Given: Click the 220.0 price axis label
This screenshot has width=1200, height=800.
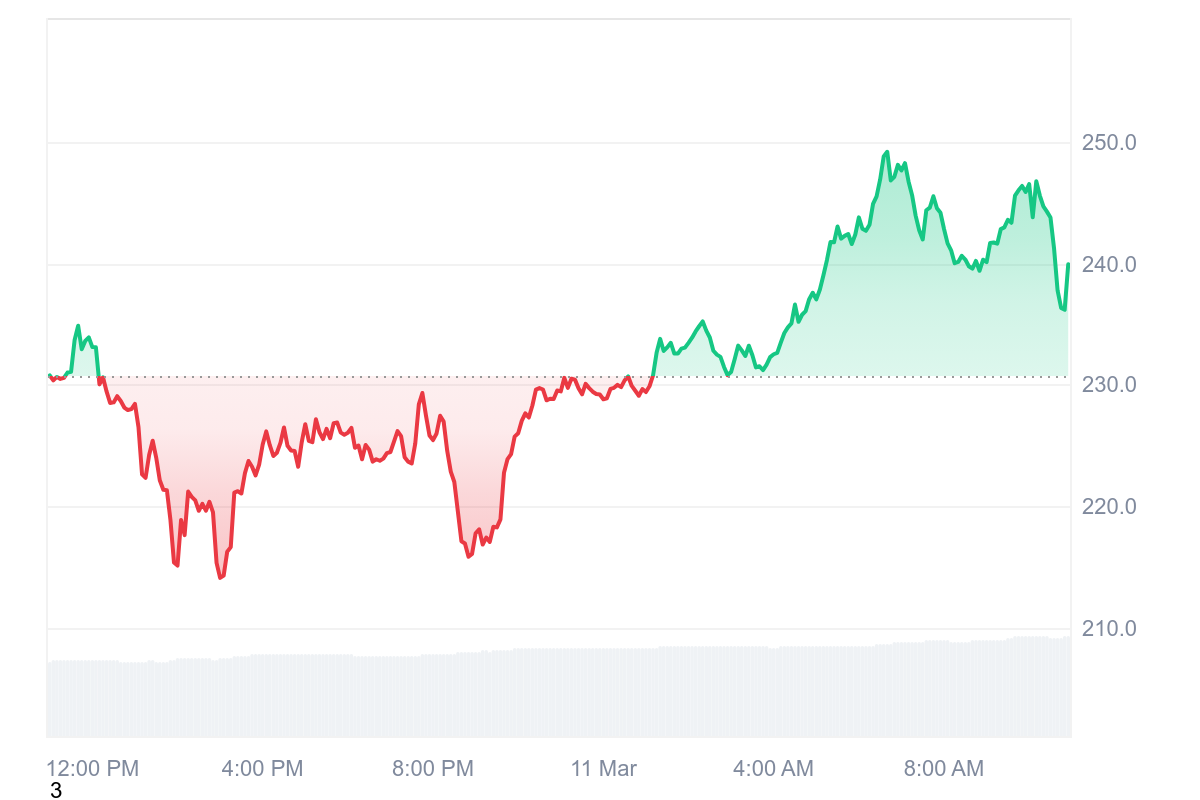Looking at the screenshot, I should (x=1109, y=507).
